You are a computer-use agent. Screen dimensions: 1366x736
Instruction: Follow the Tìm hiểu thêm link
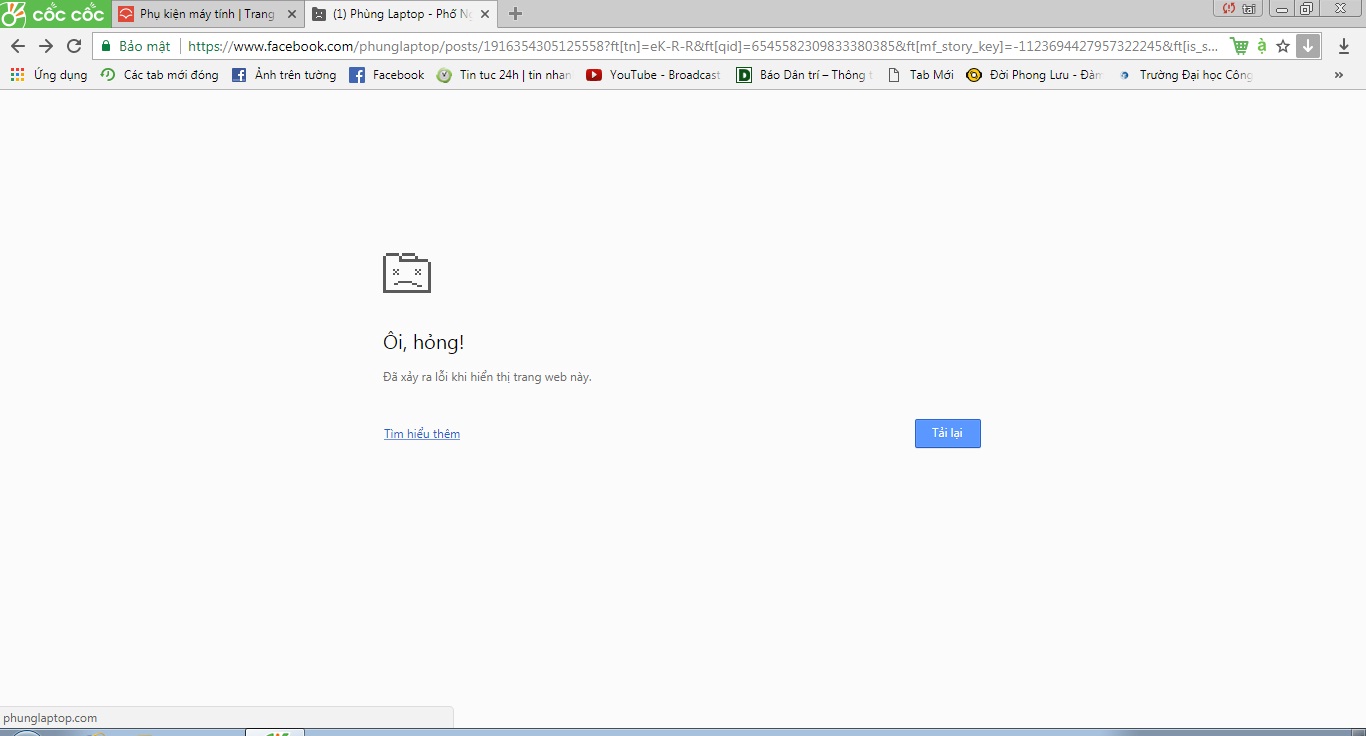(x=422, y=434)
